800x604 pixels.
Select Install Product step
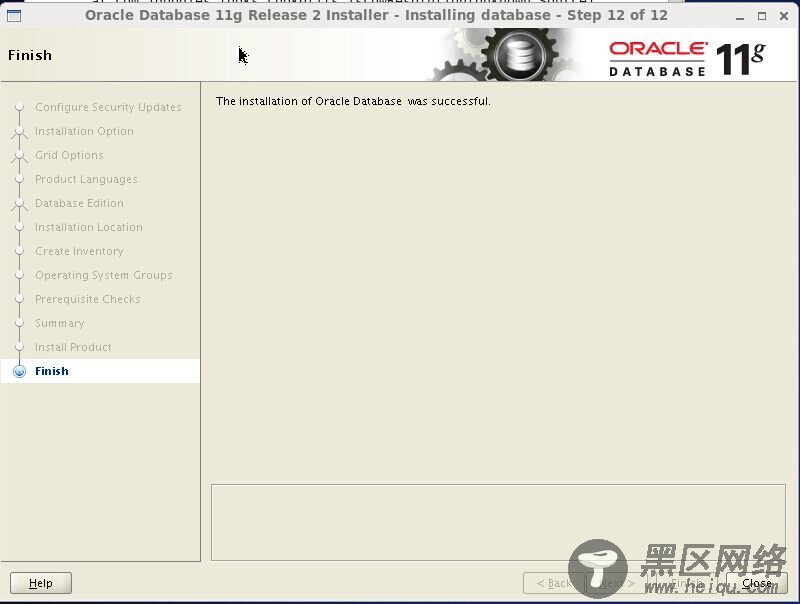73,347
